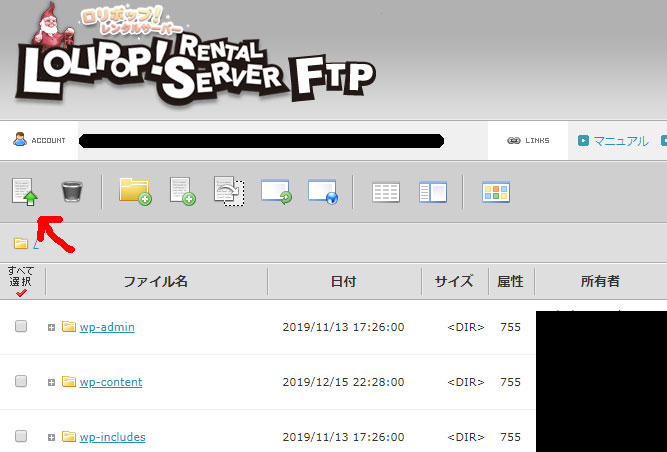
Task: Click the window refresh icon
Action: point(276,192)
